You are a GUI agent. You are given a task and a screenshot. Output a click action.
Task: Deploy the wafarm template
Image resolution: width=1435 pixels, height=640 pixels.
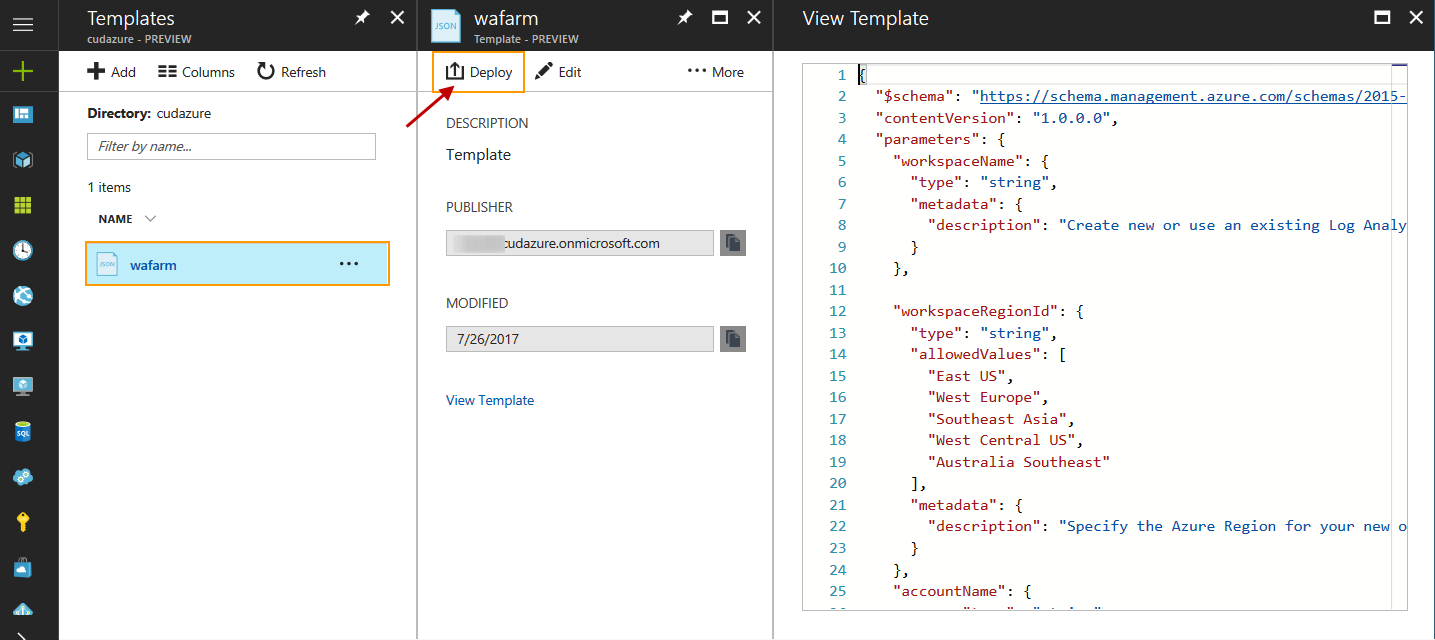(x=478, y=71)
